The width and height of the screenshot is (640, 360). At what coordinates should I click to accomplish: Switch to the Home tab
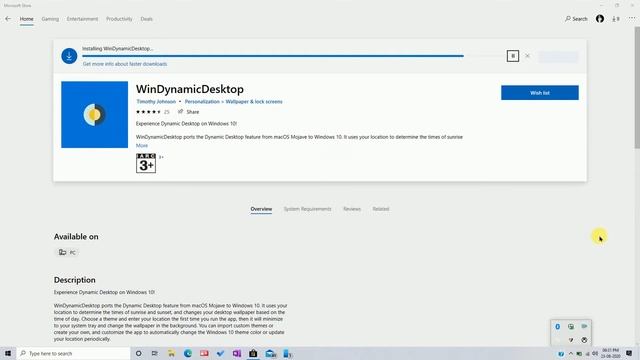(27, 19)
